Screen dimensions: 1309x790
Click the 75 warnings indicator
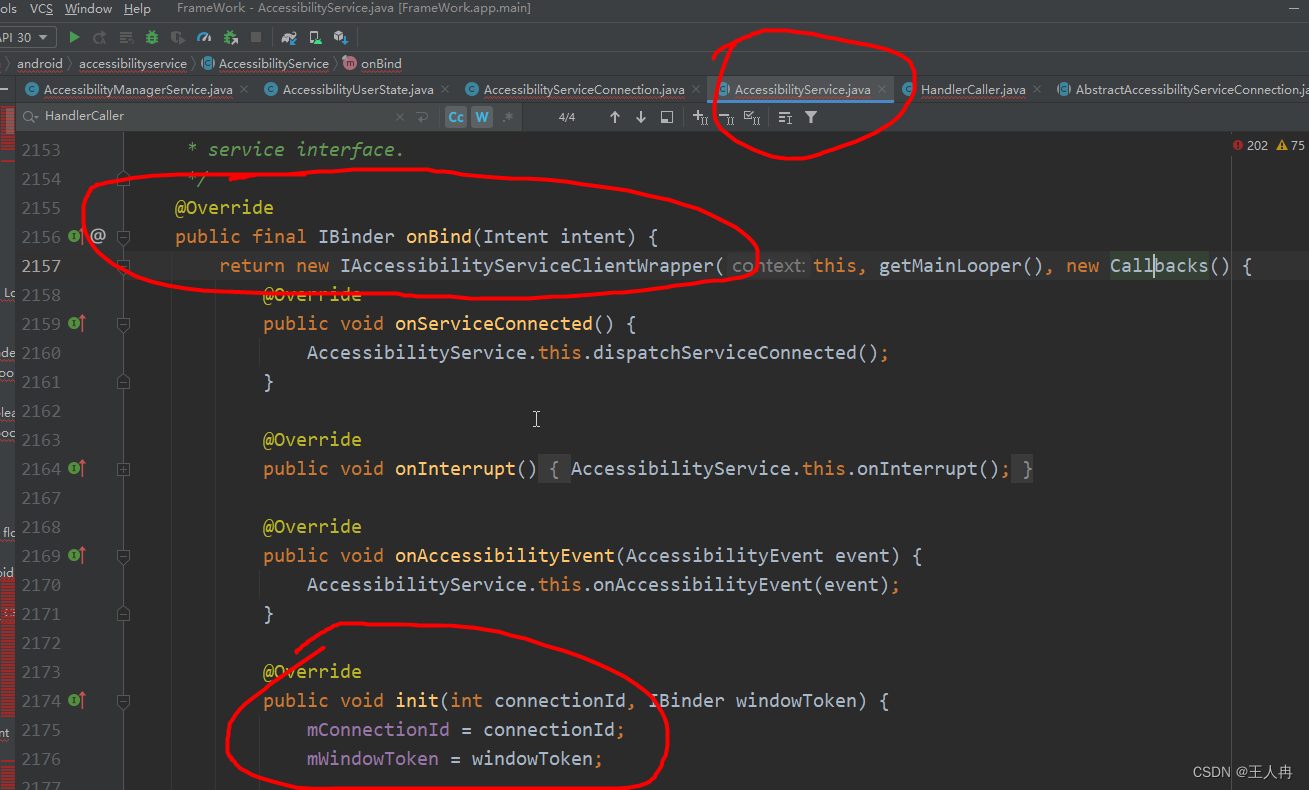[x=1291, y=146]
